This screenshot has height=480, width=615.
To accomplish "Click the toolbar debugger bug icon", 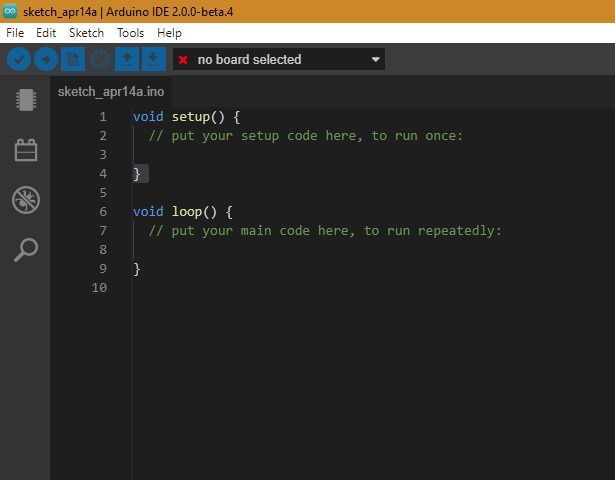I will coord(100,59).
